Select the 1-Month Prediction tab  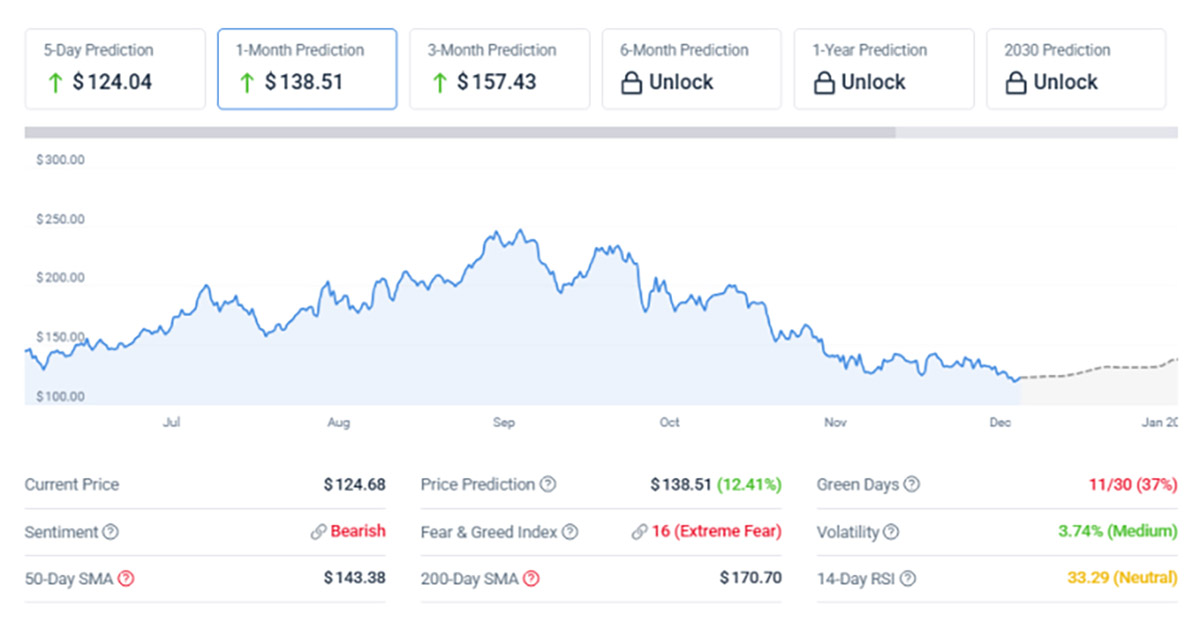tap(307, 68)
